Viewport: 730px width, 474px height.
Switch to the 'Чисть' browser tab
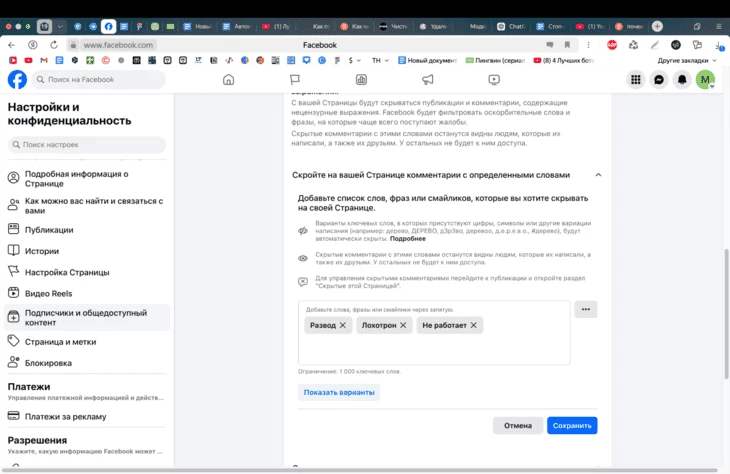pyautogui.click(x=393, y=27)
